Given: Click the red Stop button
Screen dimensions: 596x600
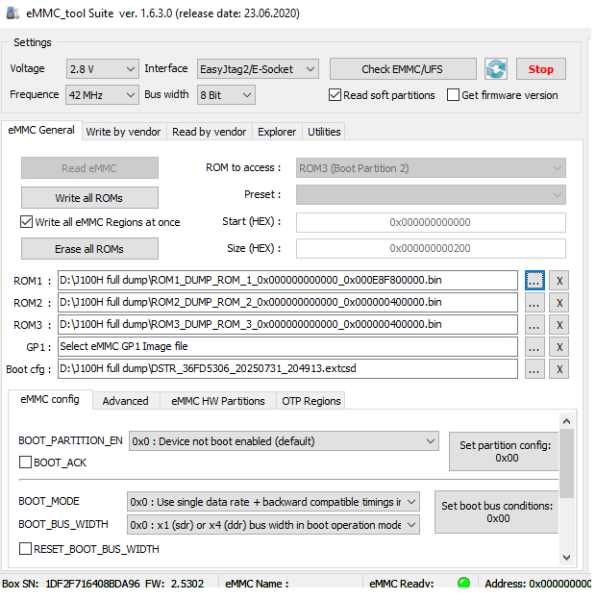Looking at the screenshot, I should 541,69.
